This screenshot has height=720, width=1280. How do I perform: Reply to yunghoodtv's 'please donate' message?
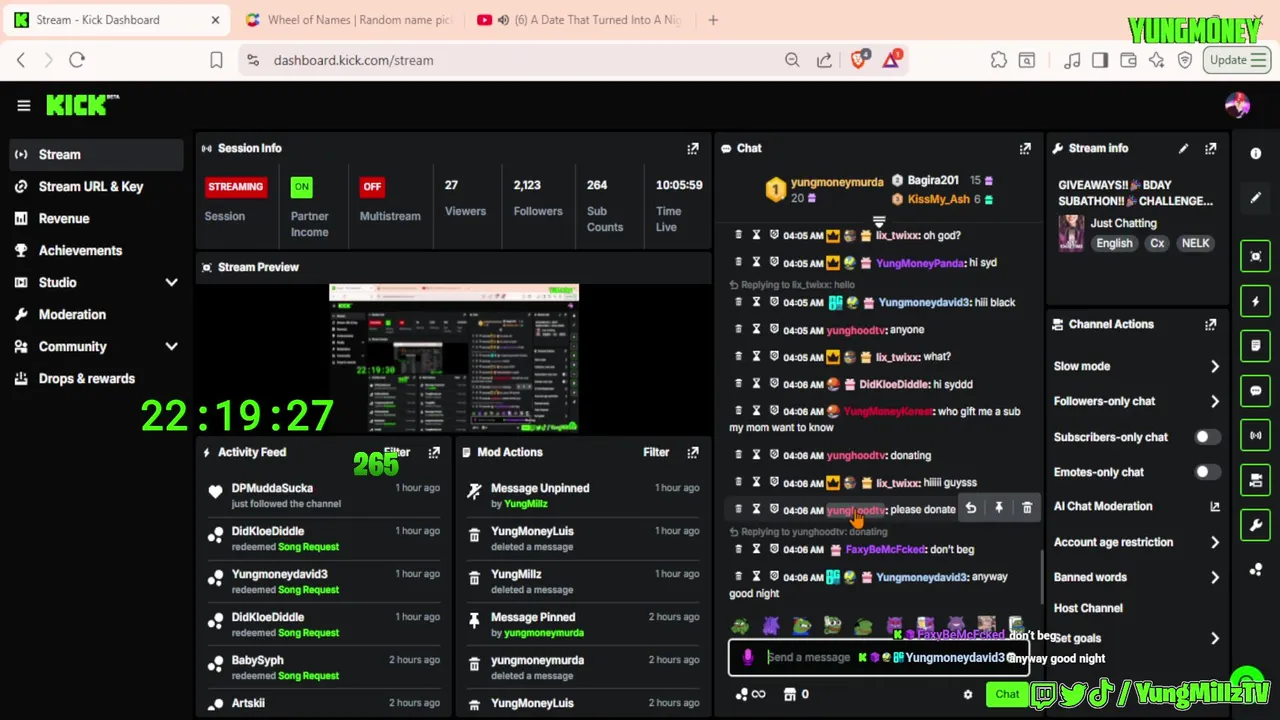click(970, 508)
